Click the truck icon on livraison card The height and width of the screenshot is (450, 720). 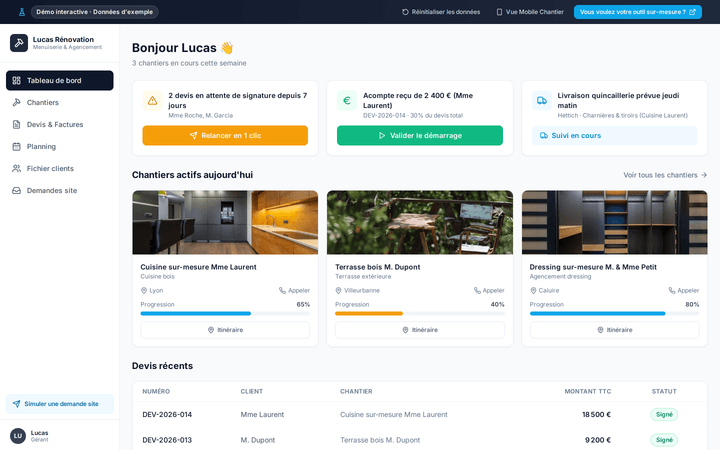pyautogui.click(x=542, y=101)
